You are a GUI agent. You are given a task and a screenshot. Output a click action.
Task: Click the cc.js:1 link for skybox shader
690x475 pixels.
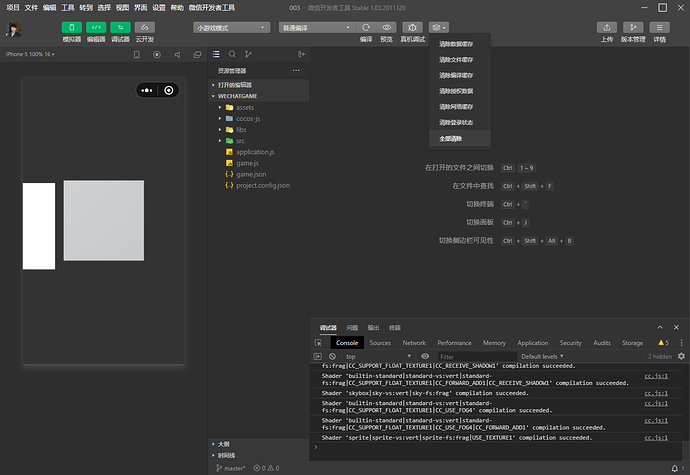pos(656,393)
